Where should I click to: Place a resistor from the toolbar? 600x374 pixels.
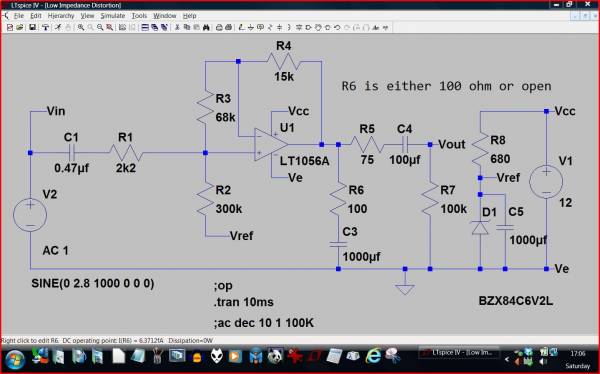click(270, 28)
